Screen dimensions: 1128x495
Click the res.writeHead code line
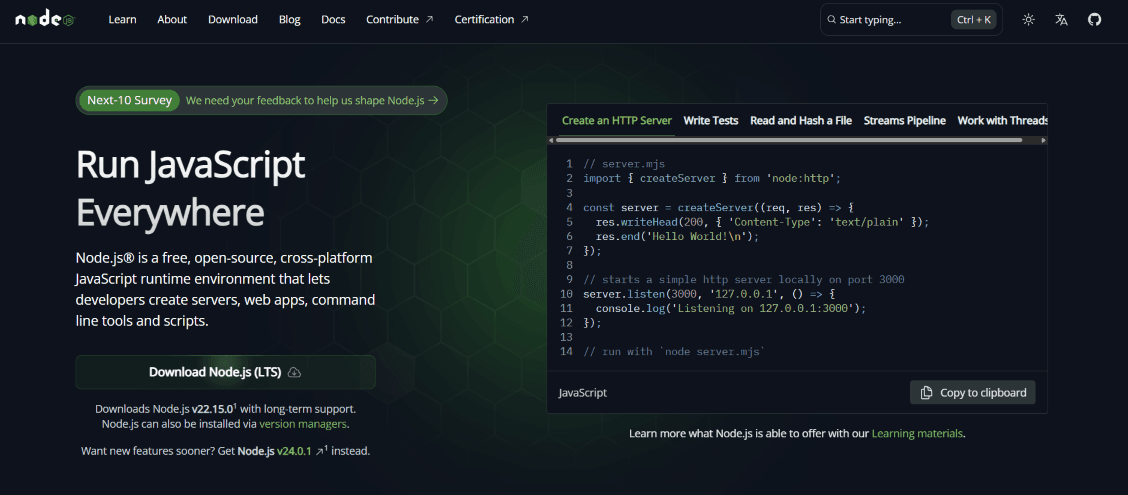click(763, 222)
